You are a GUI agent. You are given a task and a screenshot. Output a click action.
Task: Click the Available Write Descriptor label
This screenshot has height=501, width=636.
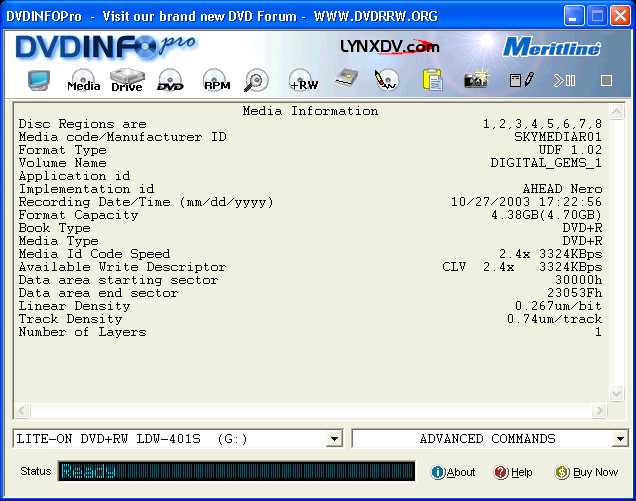122,267
